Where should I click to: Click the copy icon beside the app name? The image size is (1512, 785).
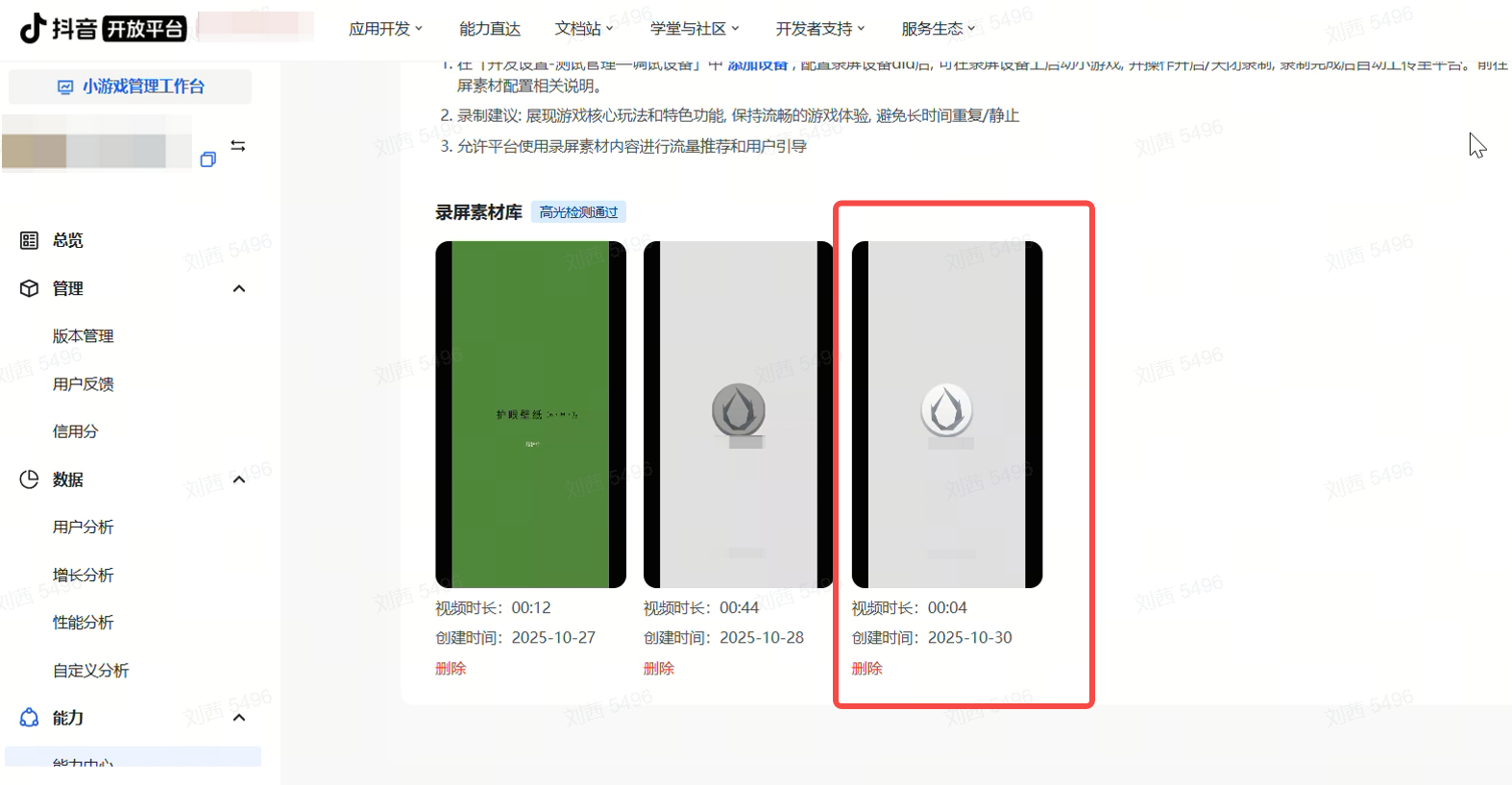(x=207, y=159)
